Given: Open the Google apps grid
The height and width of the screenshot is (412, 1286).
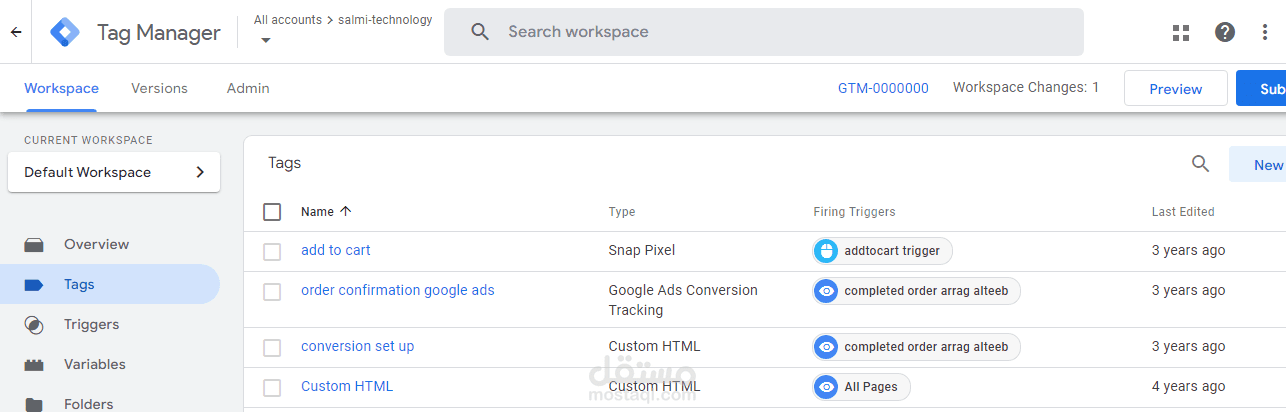Looking at the screenshot, I should pyautogui.click(x=1181, y=32).
